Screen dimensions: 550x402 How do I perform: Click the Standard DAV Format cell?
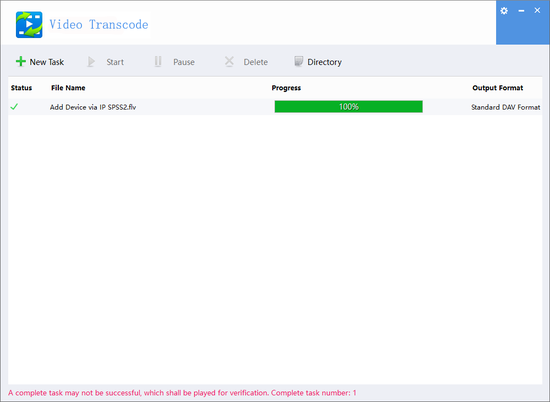(506, 107)
